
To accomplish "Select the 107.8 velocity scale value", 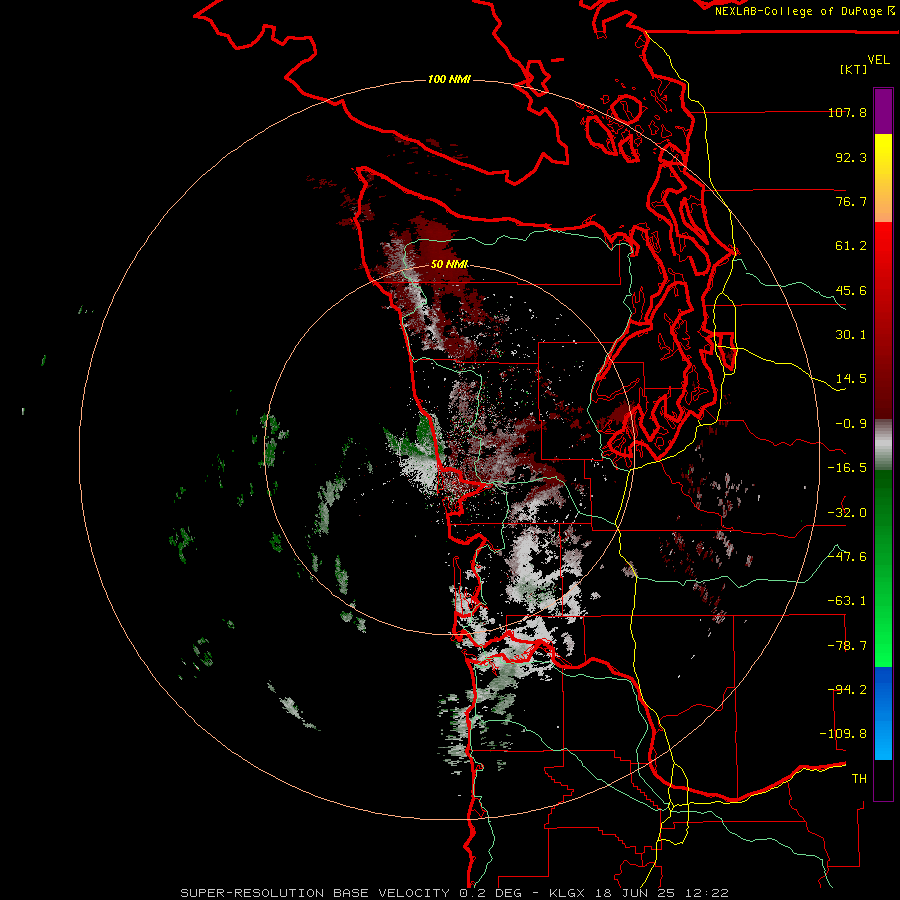I will click(x=847, y=112).
